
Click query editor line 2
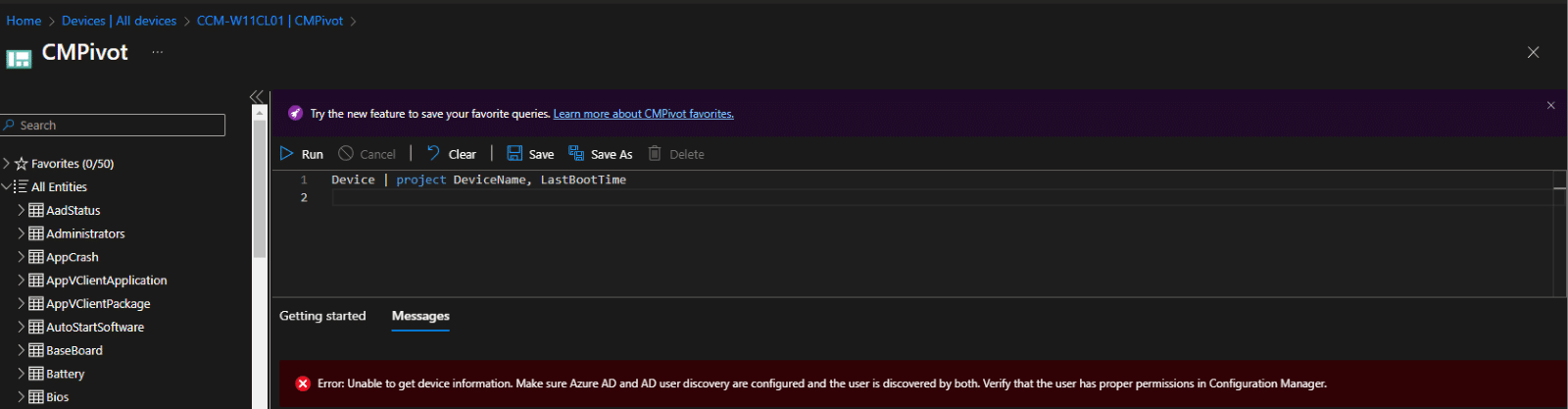(x=941, y=197)
